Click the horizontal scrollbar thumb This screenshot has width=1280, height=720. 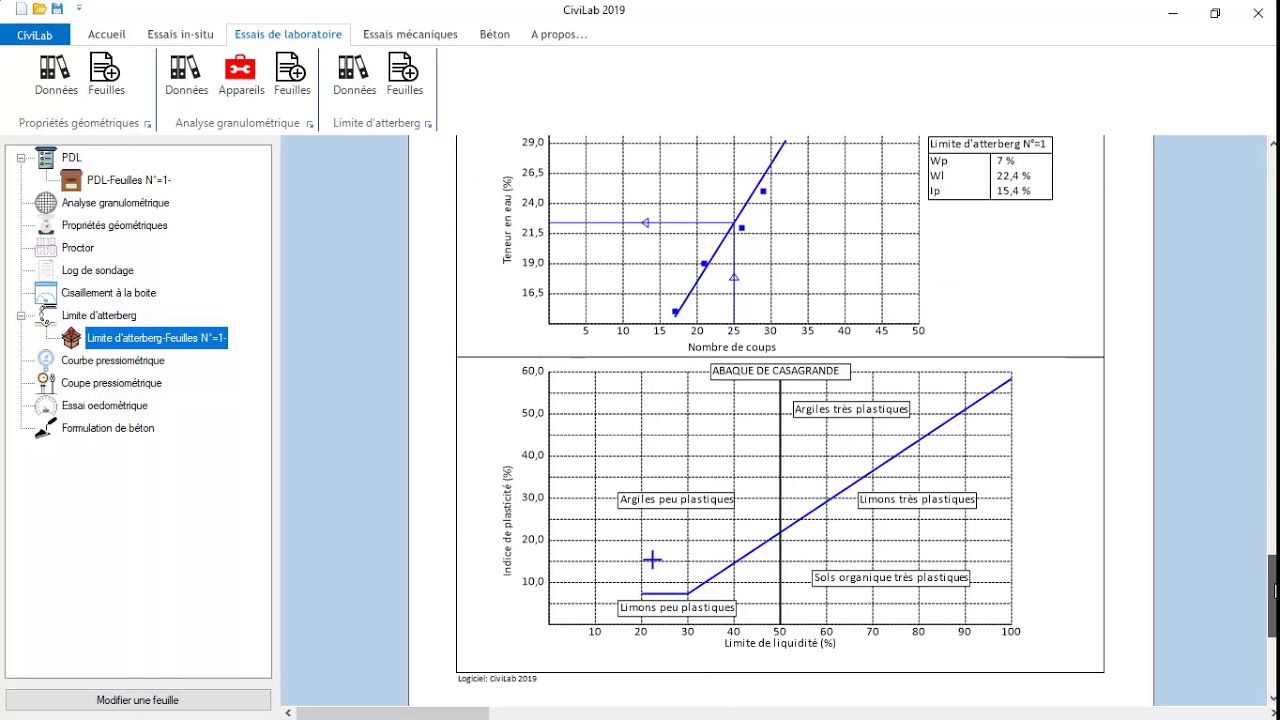click(x=392, y=713)
